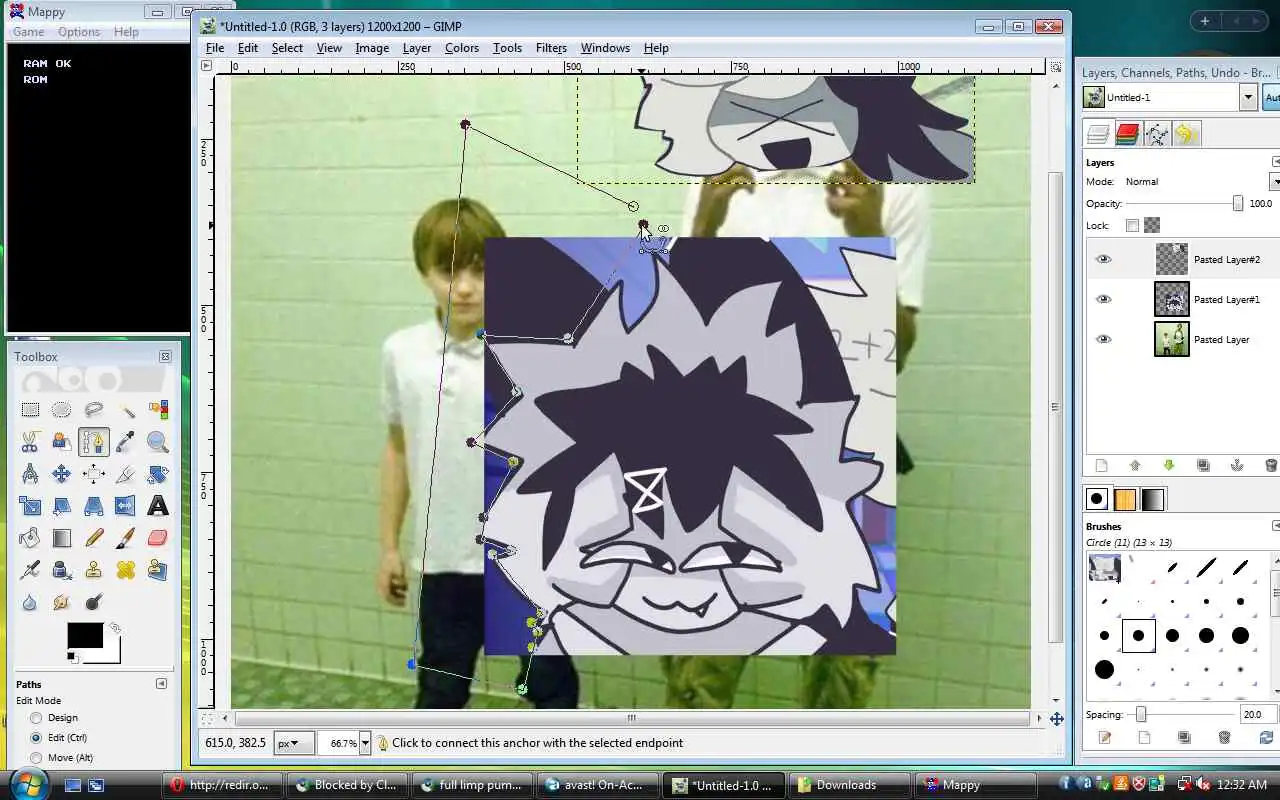Select the Clone stamp tool
This screenshot has width=1280, height=800.
94,570
